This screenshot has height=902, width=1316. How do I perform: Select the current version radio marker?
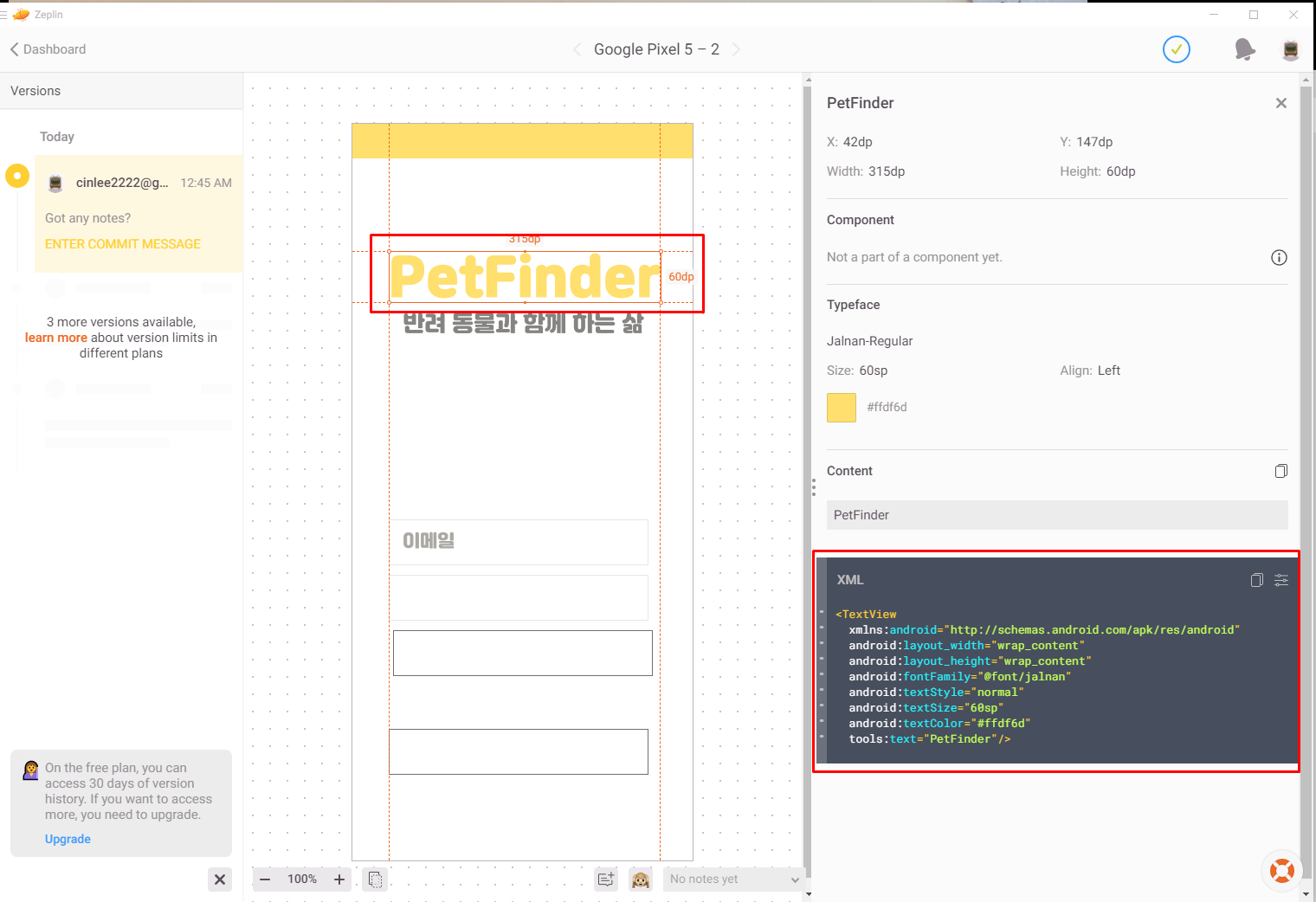coord(17,176)
